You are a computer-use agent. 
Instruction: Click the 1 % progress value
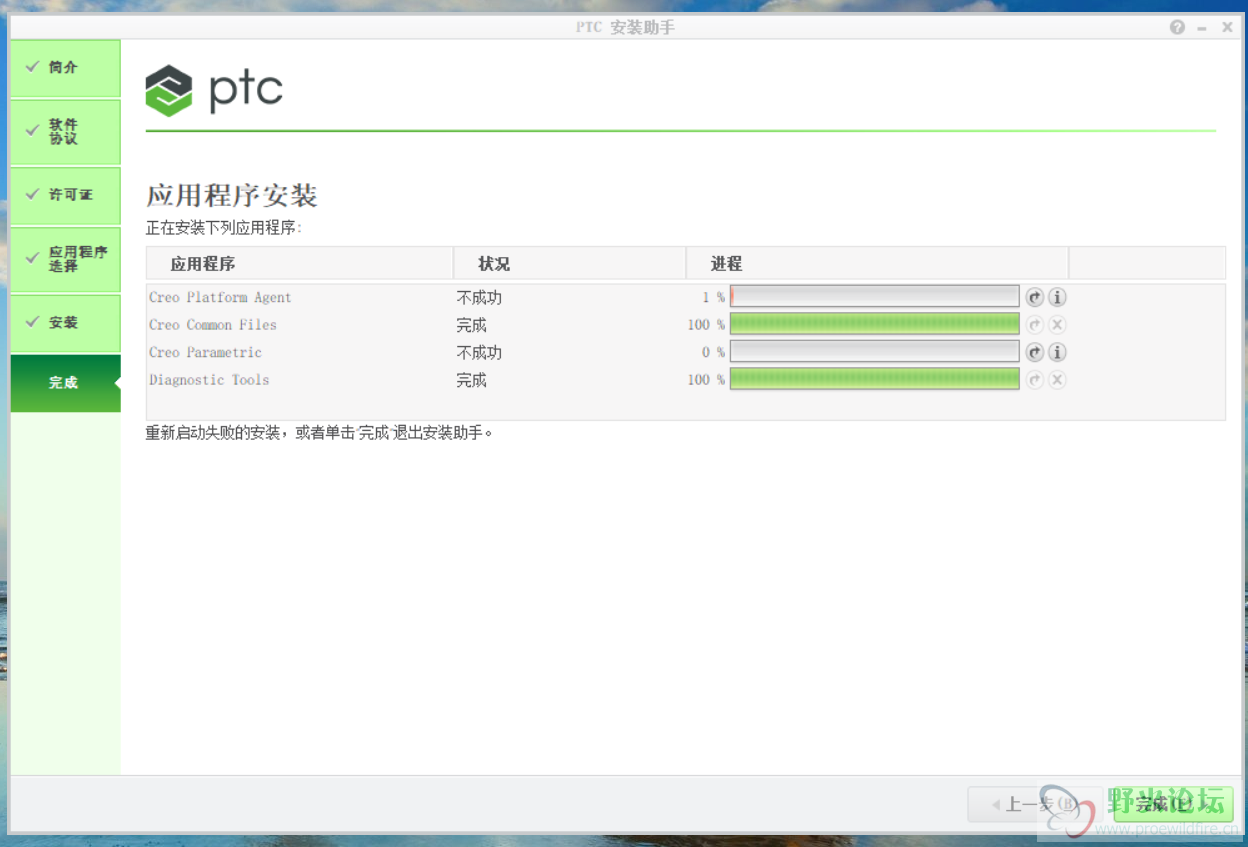coord(713,297)
